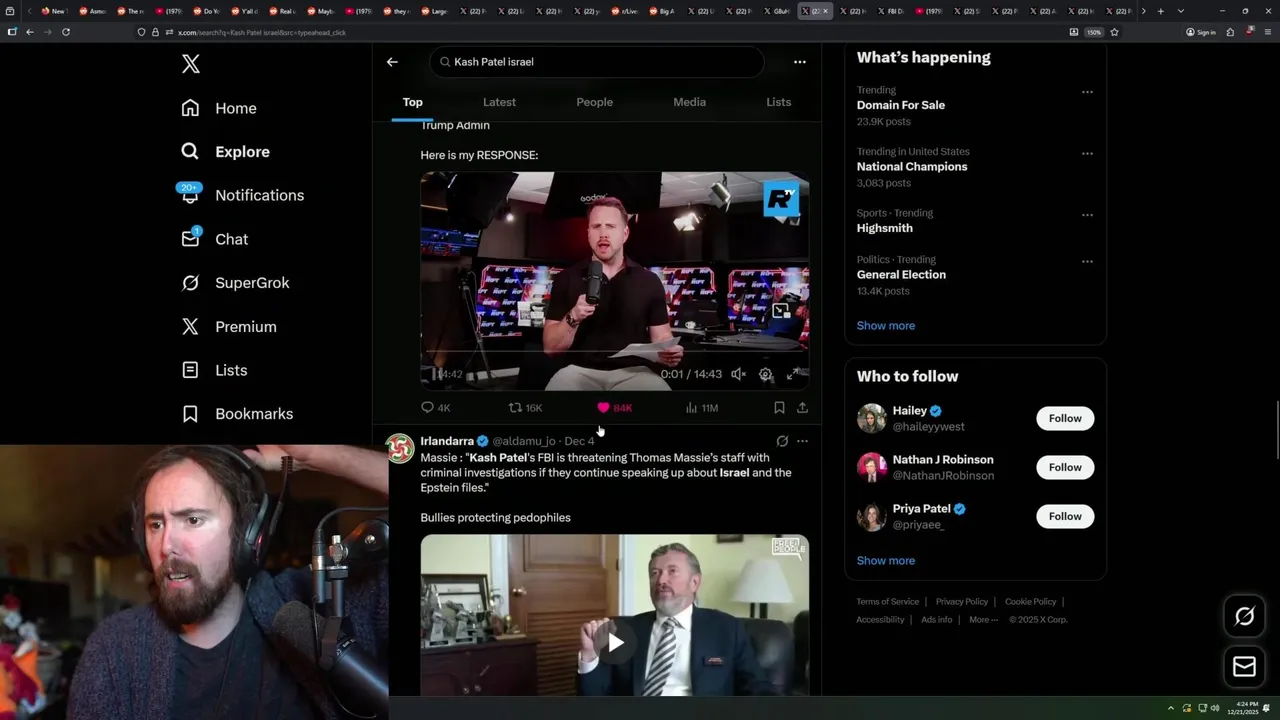This screenshot has height=720, width=1280.
Task: Click the 'Kash Patel israel' search field
Action: [x=597, y=62]
